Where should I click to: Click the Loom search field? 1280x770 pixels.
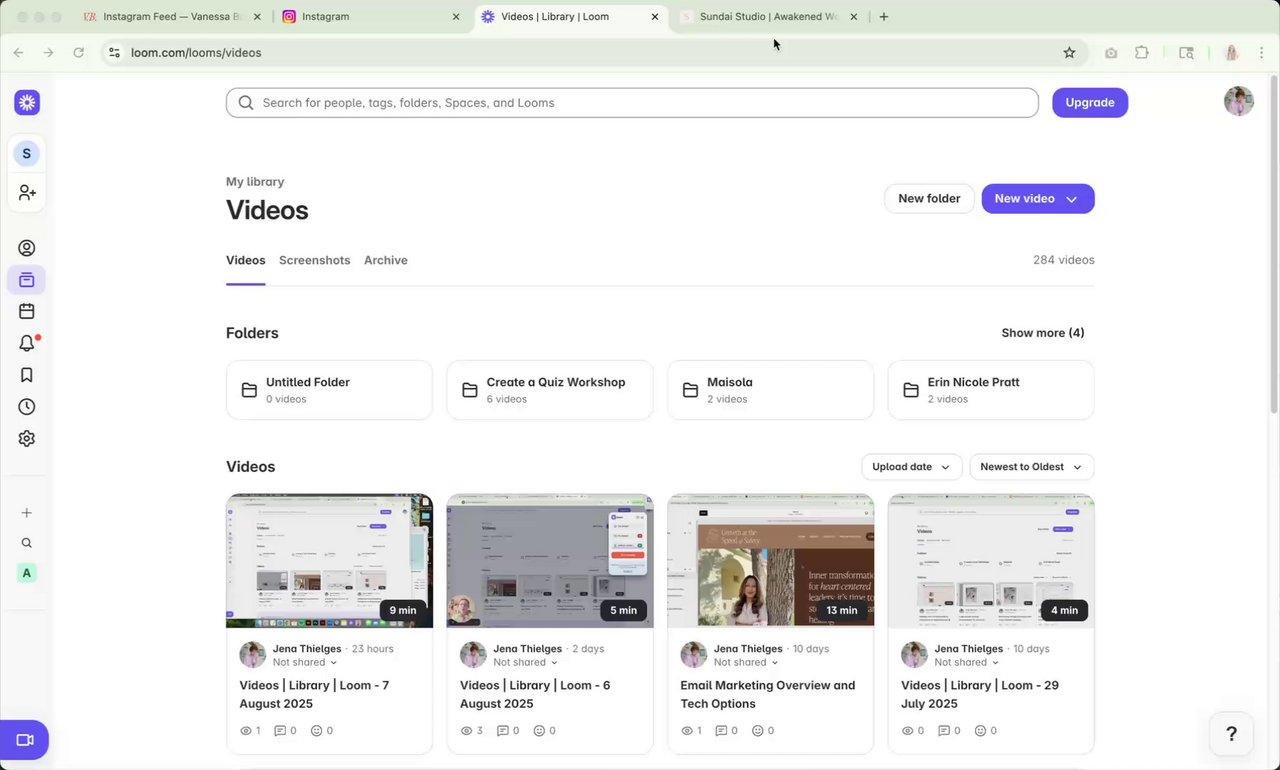(x=632, y=102)
